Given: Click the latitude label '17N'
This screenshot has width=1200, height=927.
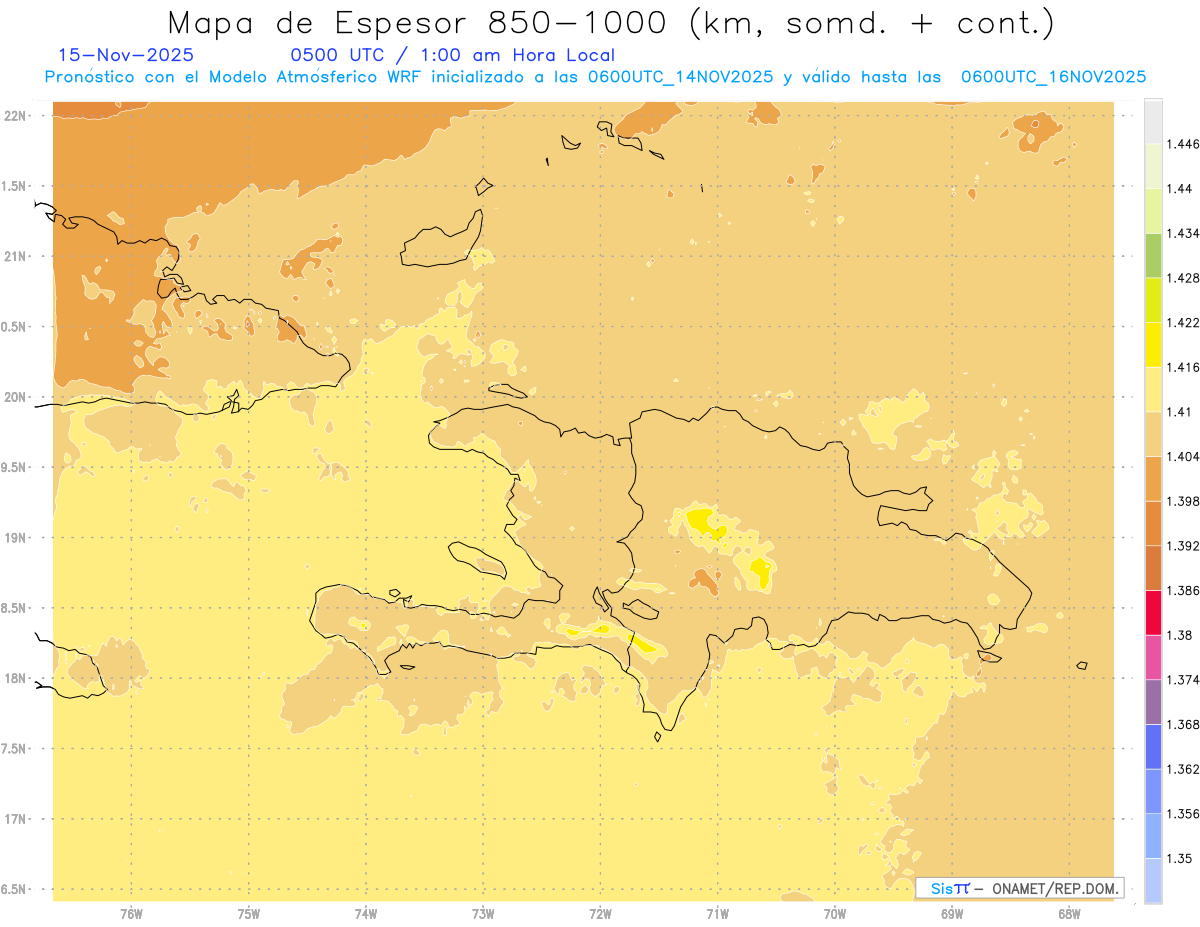Looking at the screenshot, I should (x=15, y=819).
